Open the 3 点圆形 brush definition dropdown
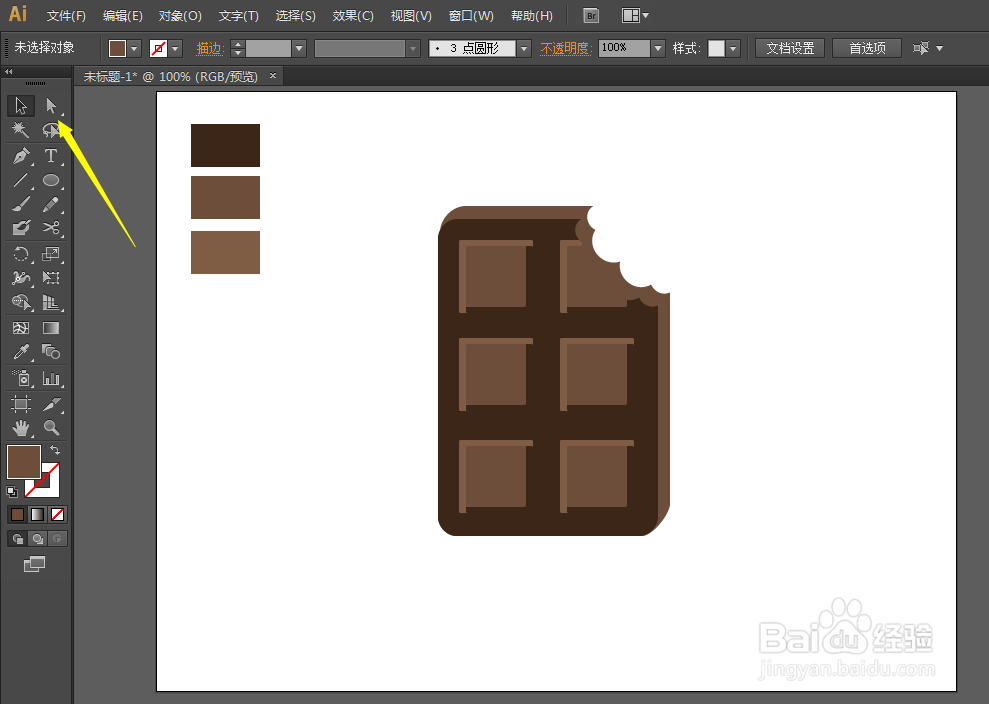This screenshot has height=704, width=989. click(x=524, y=49)
